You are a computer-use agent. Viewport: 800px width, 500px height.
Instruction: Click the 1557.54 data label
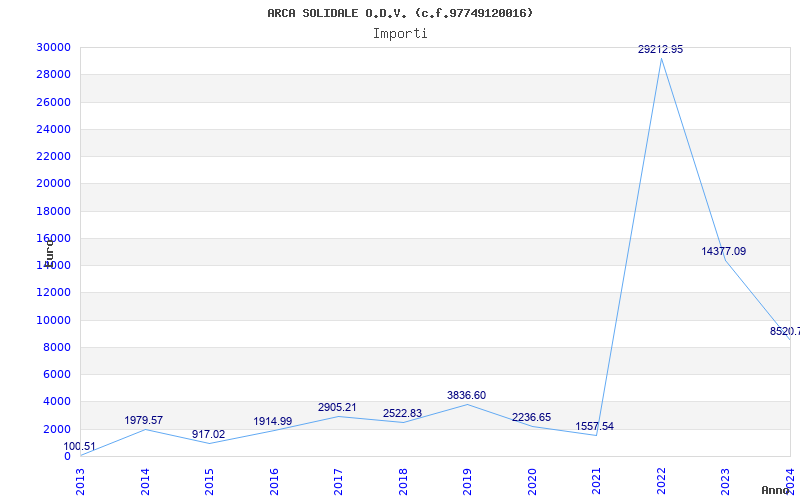[x=594, y=427]
